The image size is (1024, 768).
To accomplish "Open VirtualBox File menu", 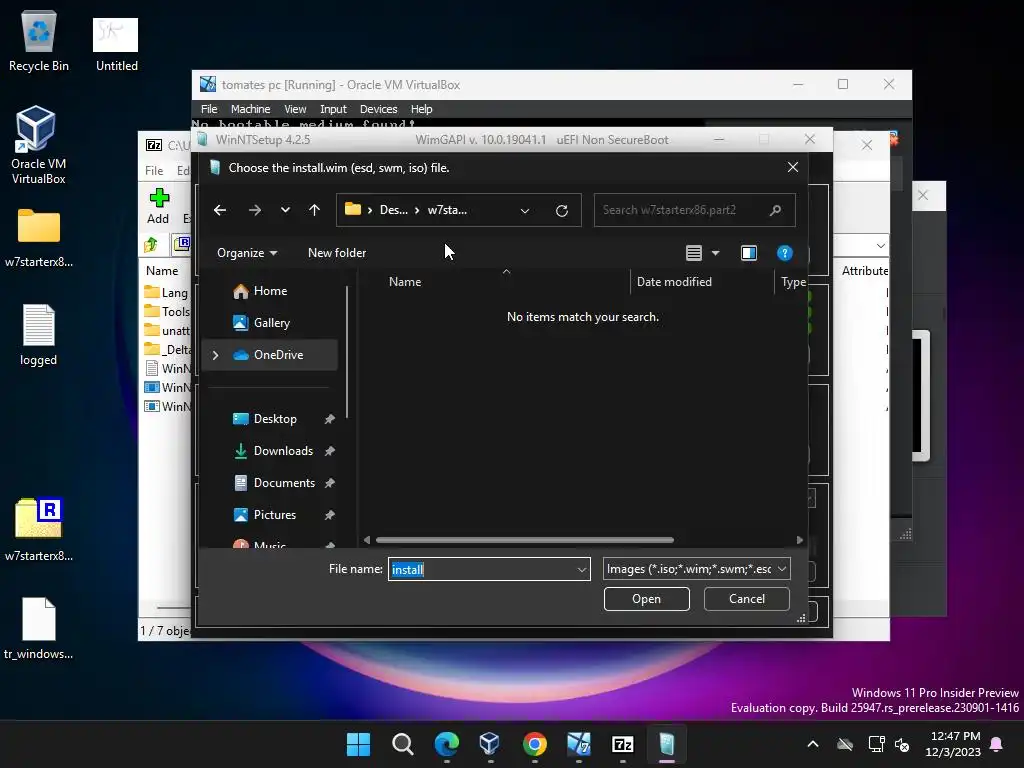I will tap(209, 109).
